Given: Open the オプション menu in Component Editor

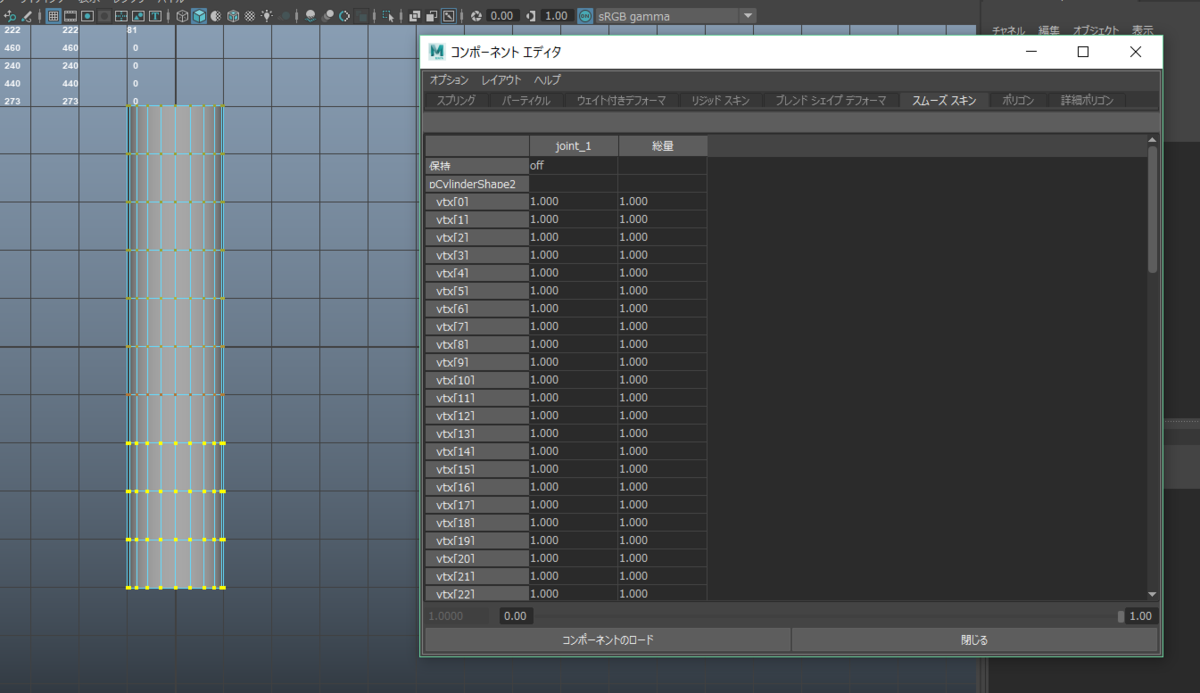Looking at the screenshot, I should (x=449, y=80).
